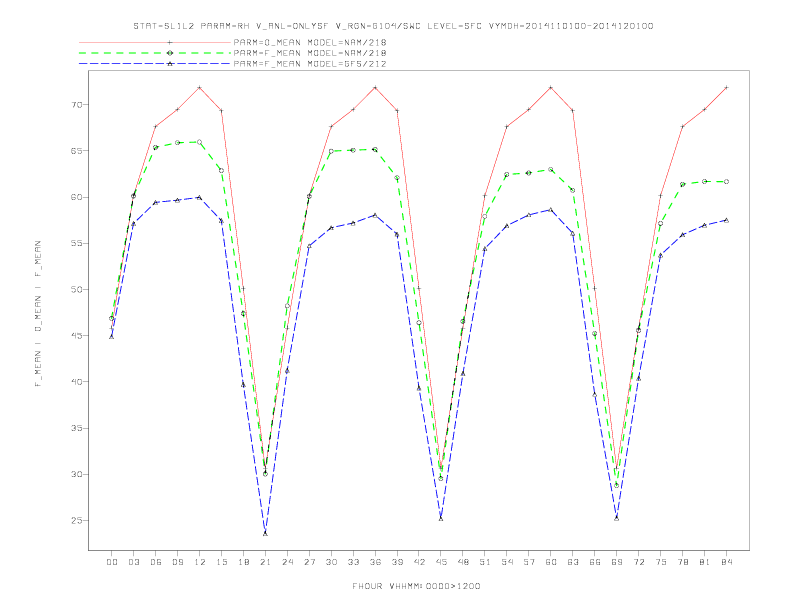Click the vertical y-axis title F_MEAN | O_MEAN | F_MEAN

38,314
